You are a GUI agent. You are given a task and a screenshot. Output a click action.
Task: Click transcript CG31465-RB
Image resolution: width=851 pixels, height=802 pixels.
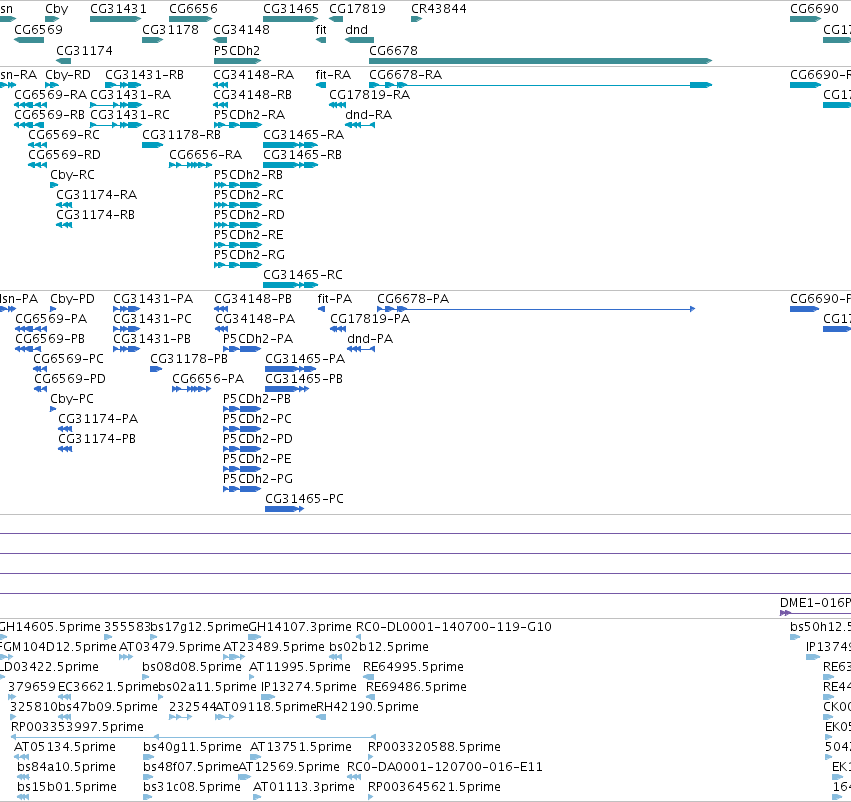coord(302,155)
